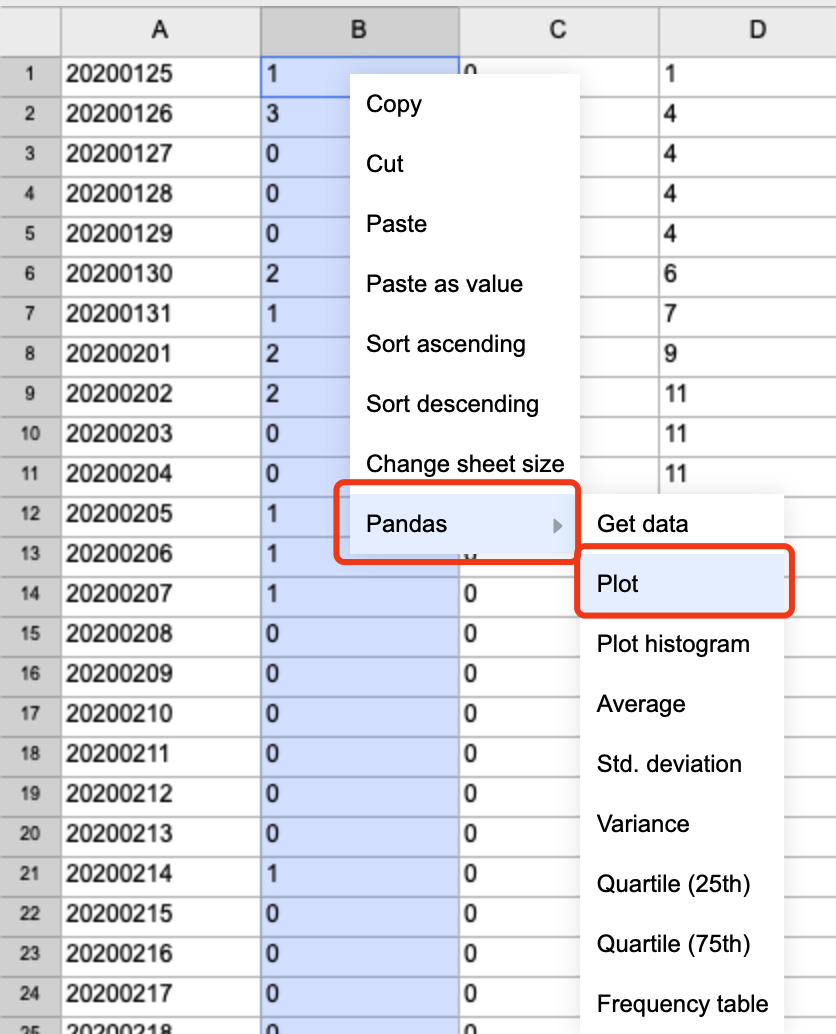
Task: Click column D header
Action: pos(757,30)
